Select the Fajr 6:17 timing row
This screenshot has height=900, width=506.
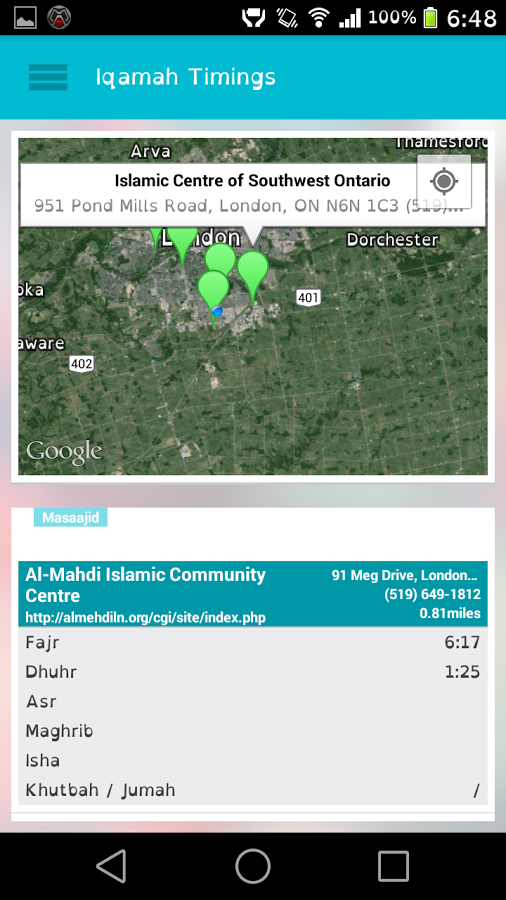(x=253, y=642)
